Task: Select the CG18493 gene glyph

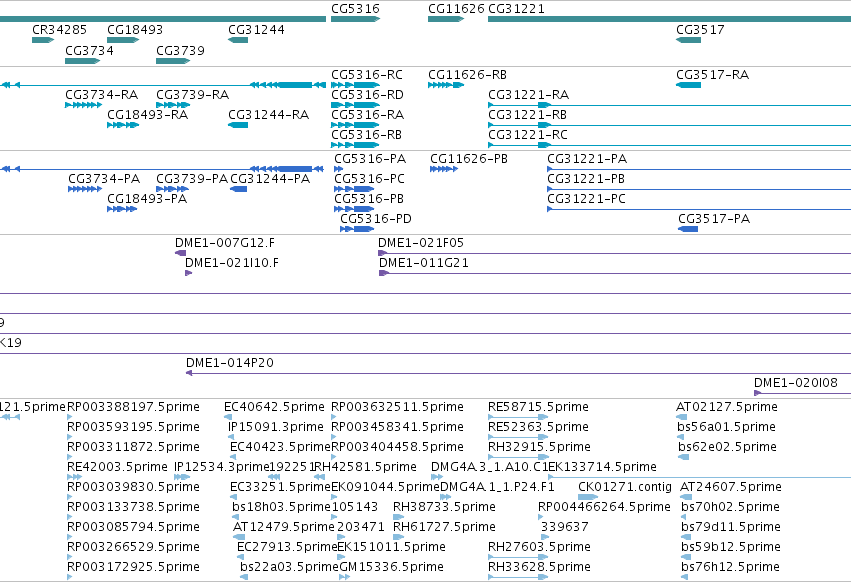Action: click(123, 40)
